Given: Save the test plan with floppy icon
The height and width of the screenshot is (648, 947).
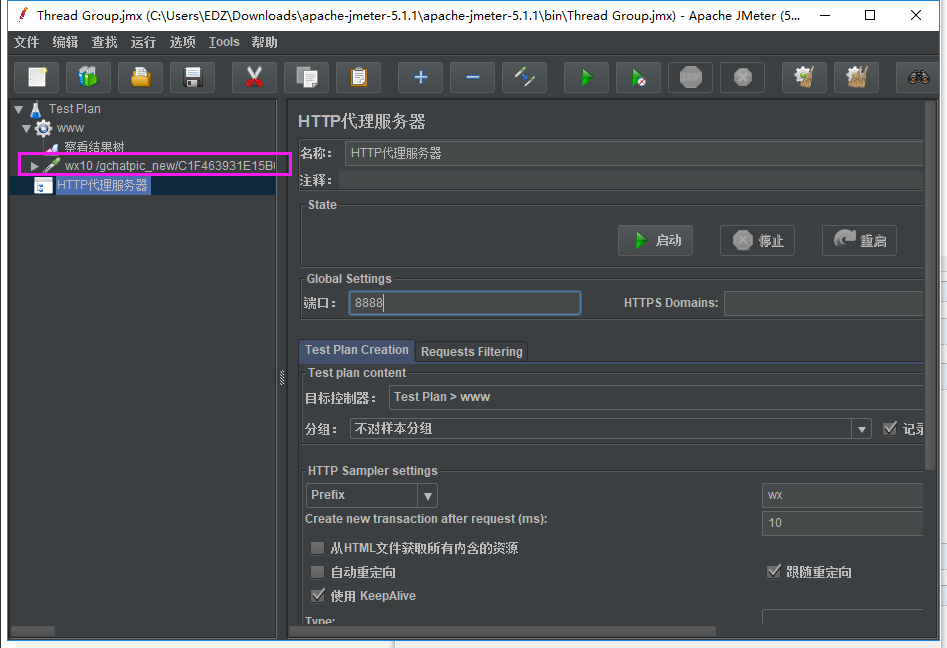Looking at the screenshot, I should (193, 77).
